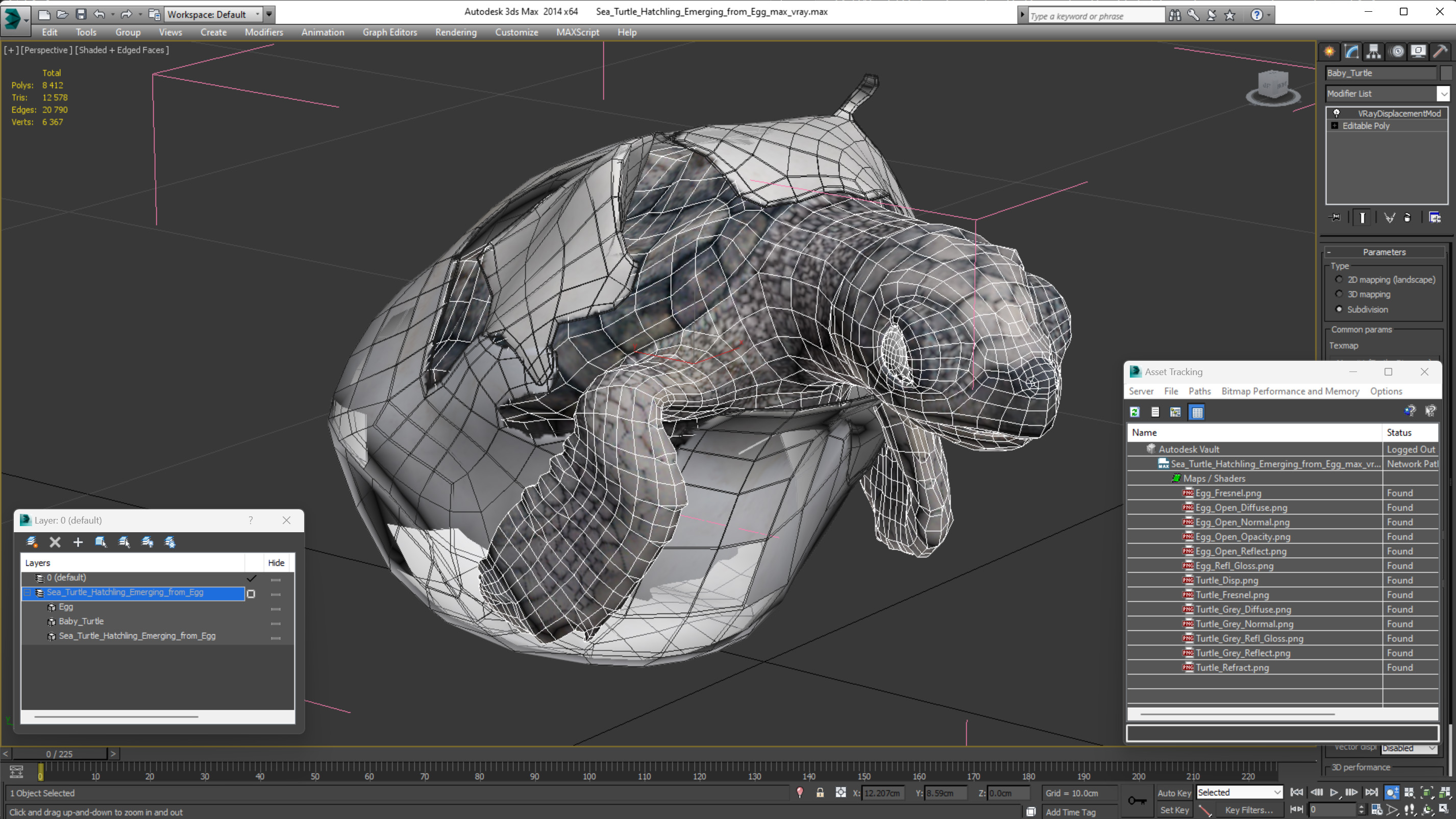This screenshot has height=819, width=1456.
Task: Click frame 100 on the timeline
Action: [x=589, y=768]
